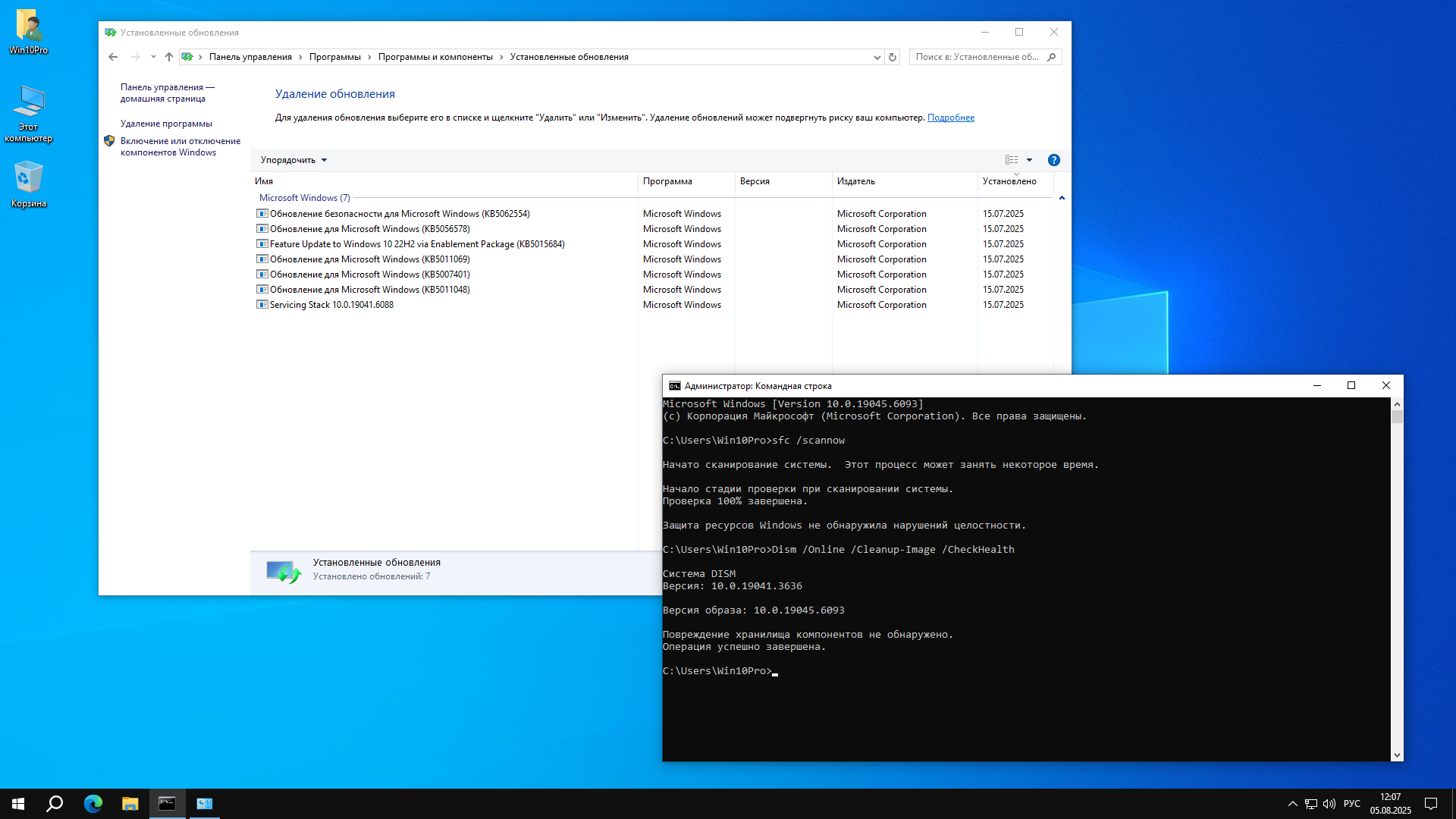Open Панель управления домашняя страница link
Screen dimensions: 1456x819
tap(167, 93)
